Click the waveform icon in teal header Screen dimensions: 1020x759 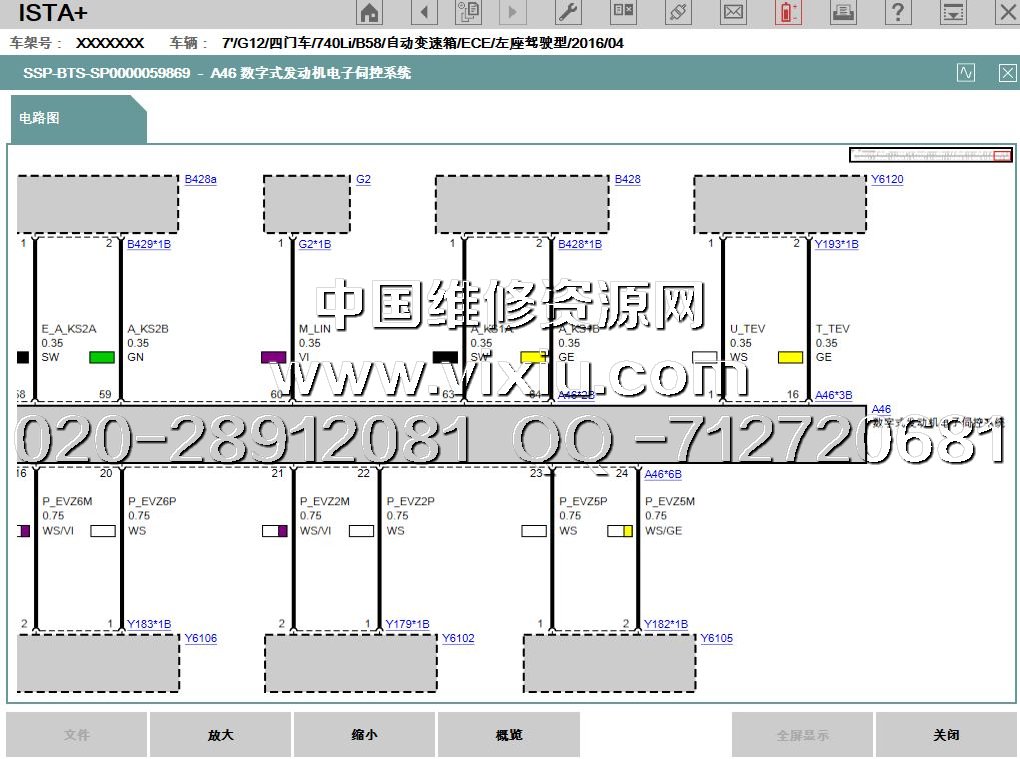966,73
